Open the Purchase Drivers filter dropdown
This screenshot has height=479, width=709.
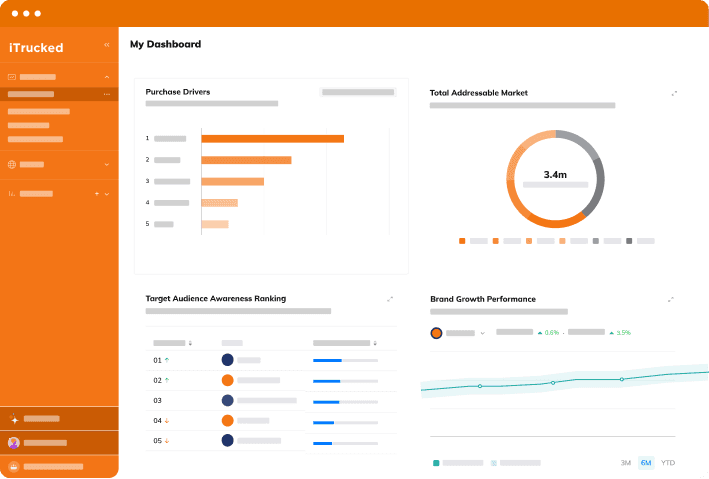(358, 92)
